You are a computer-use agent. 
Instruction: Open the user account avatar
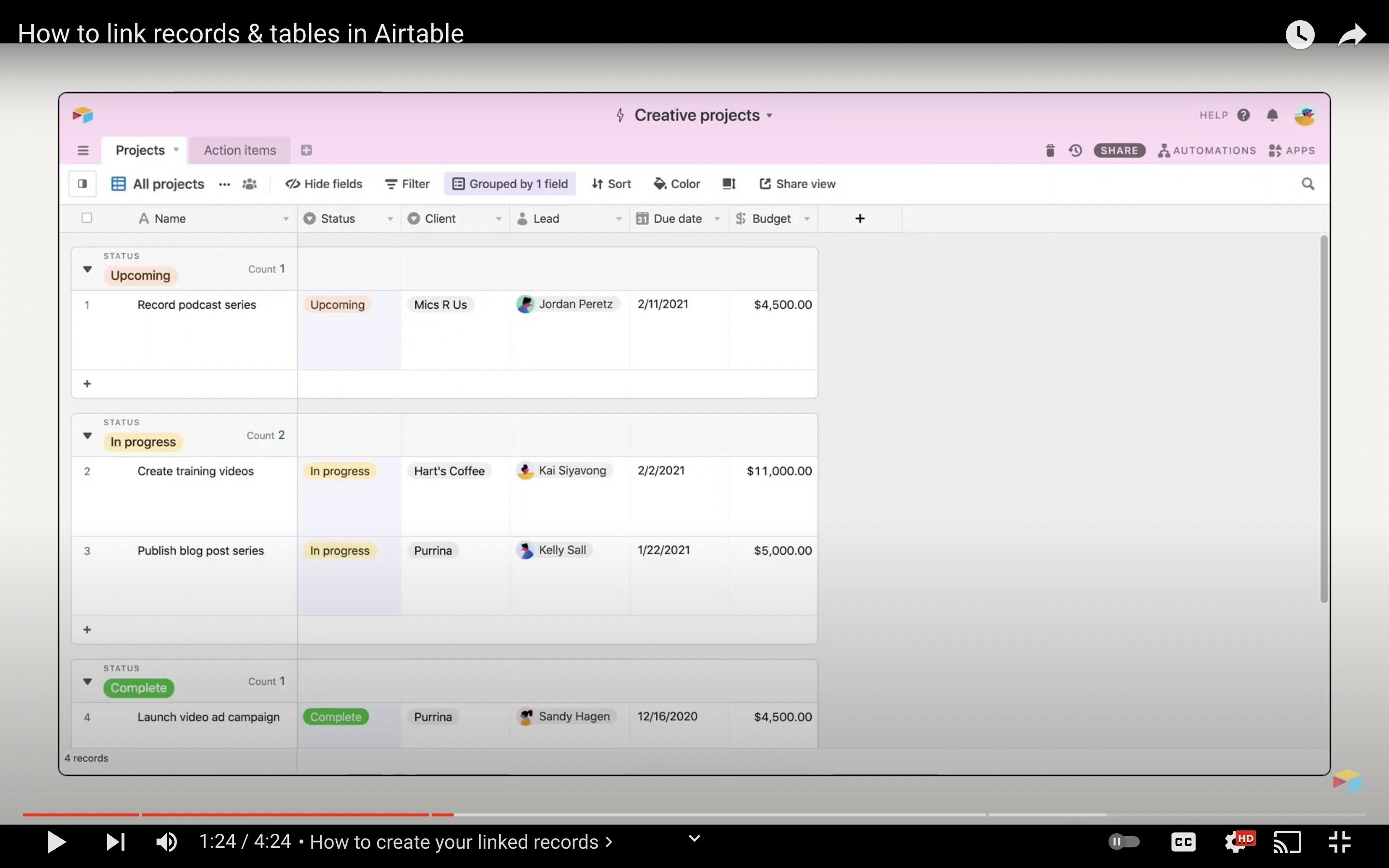(x=1305, y=115)
